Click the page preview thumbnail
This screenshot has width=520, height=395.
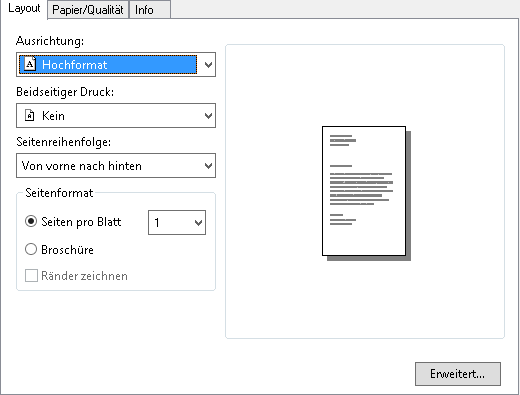point(366,193)
